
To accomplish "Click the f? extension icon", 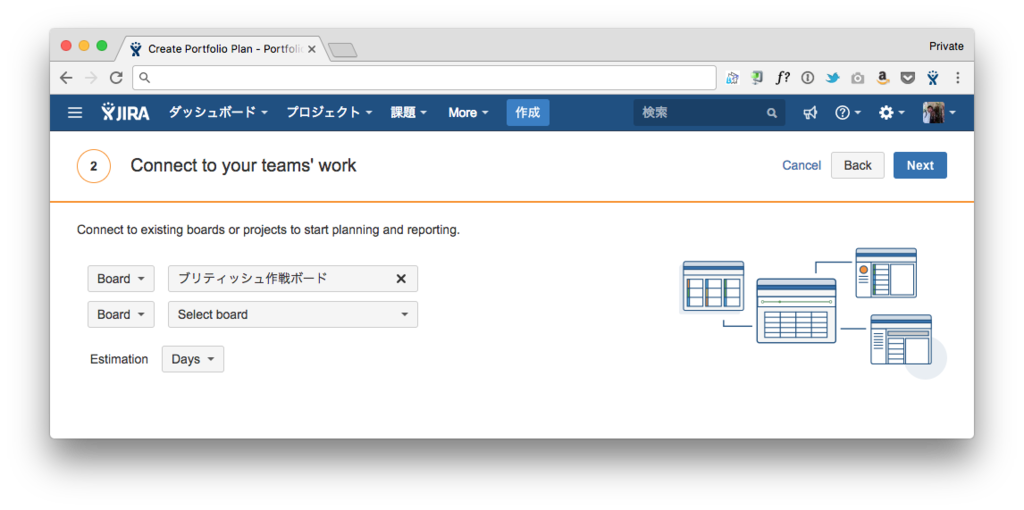I will 782,78.
